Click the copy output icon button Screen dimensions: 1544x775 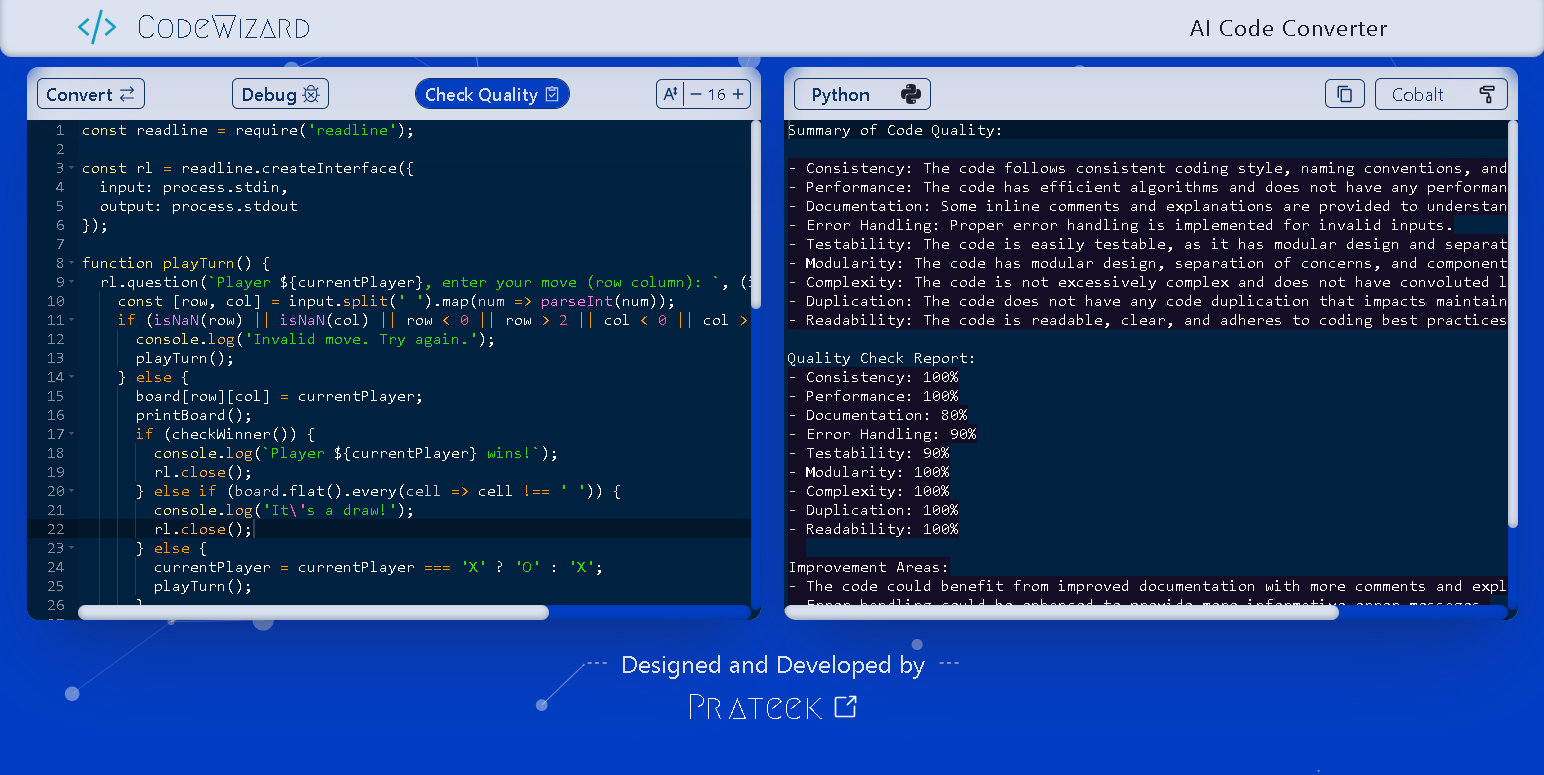1344,94
